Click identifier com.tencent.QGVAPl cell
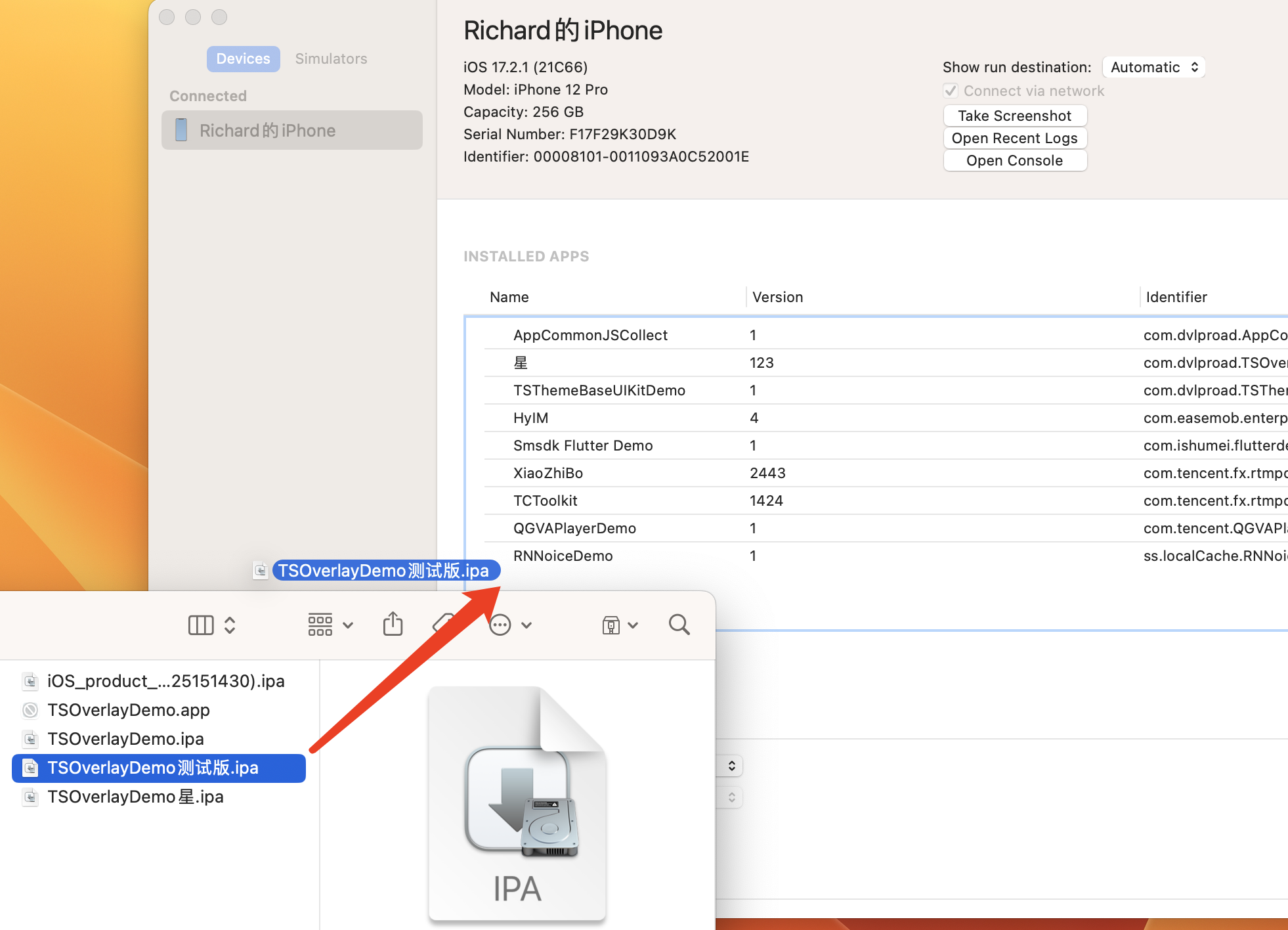1288x930 pixels. 1215,528
